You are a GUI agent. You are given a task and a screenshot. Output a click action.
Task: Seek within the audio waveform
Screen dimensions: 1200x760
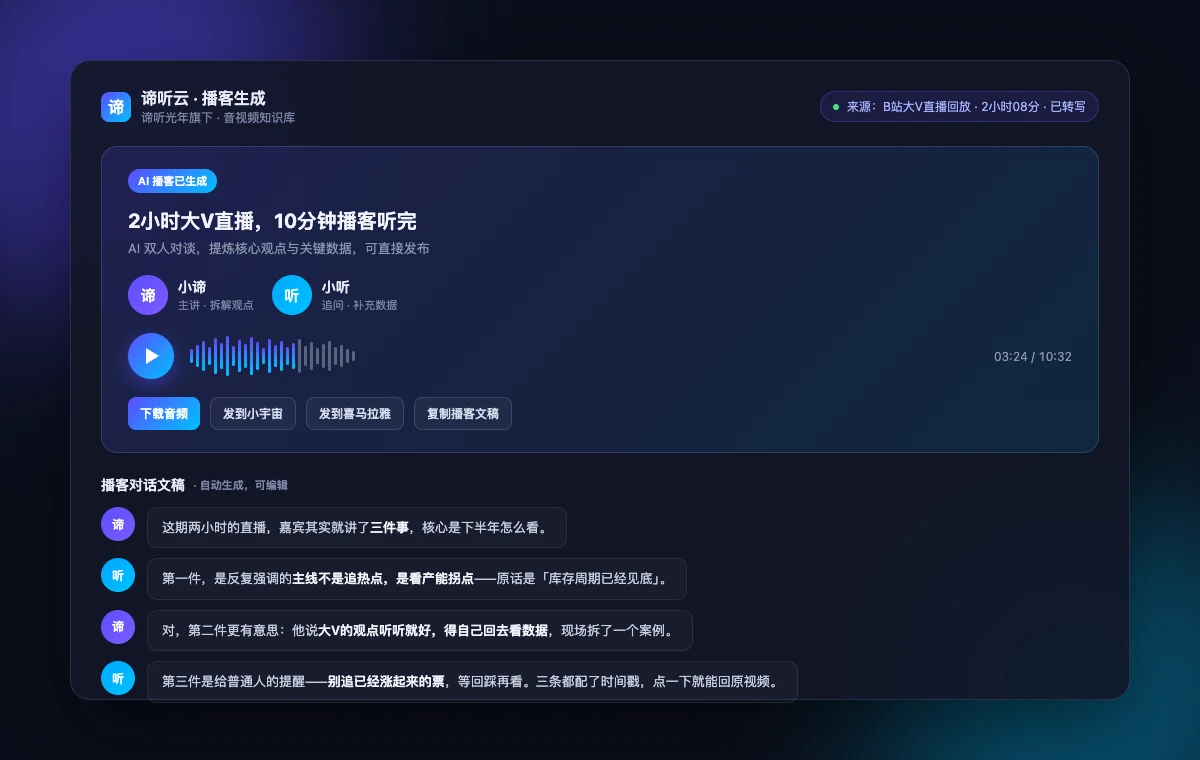coord(273,356)
